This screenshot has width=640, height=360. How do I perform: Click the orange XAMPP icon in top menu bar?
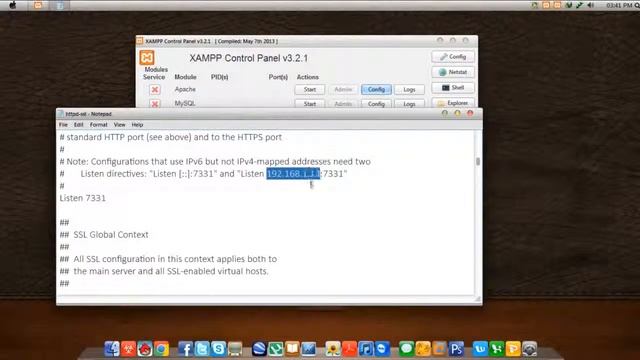pos(38,5)
